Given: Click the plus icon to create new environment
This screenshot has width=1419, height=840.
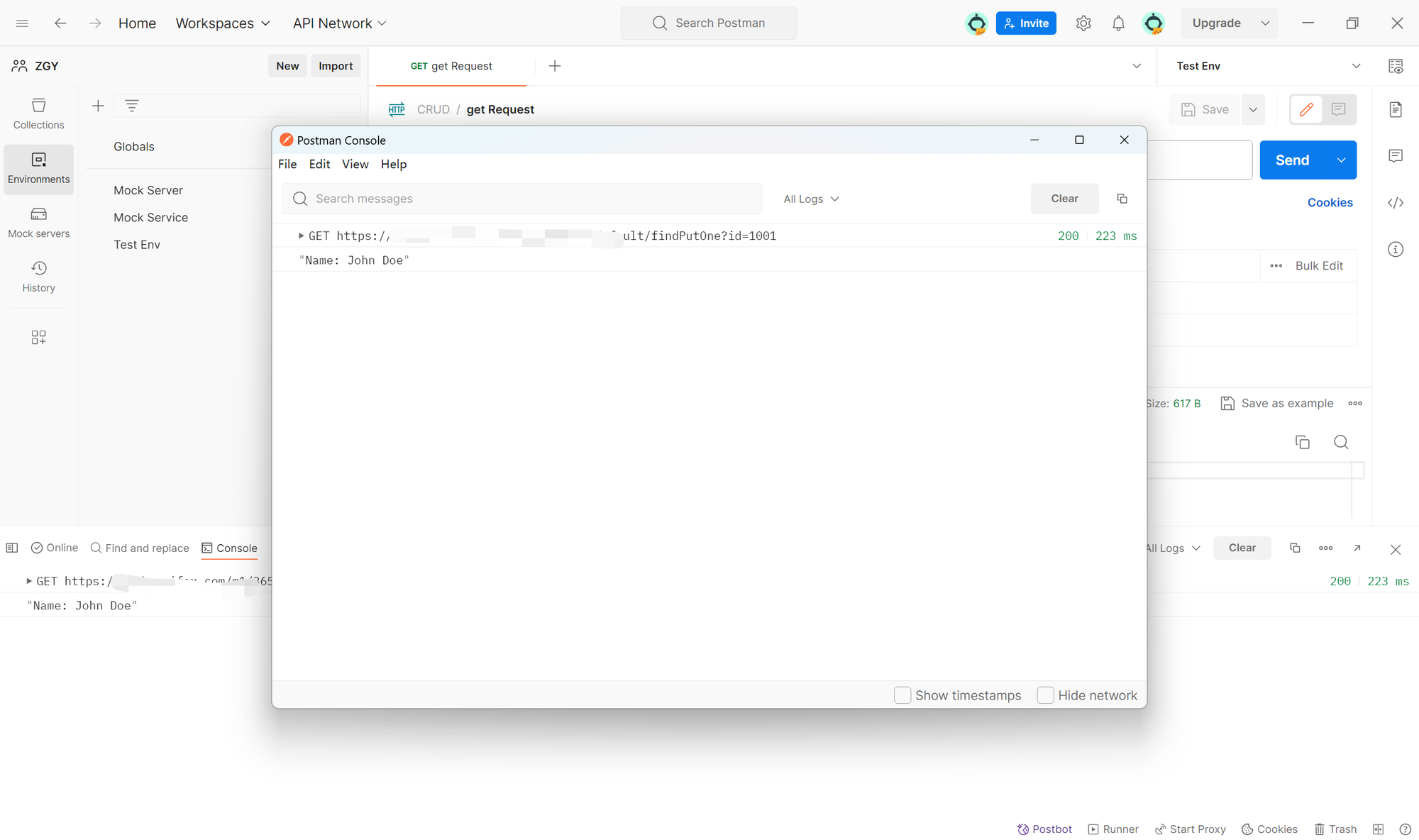Looking at the screenshot, I should click(98, 106).
